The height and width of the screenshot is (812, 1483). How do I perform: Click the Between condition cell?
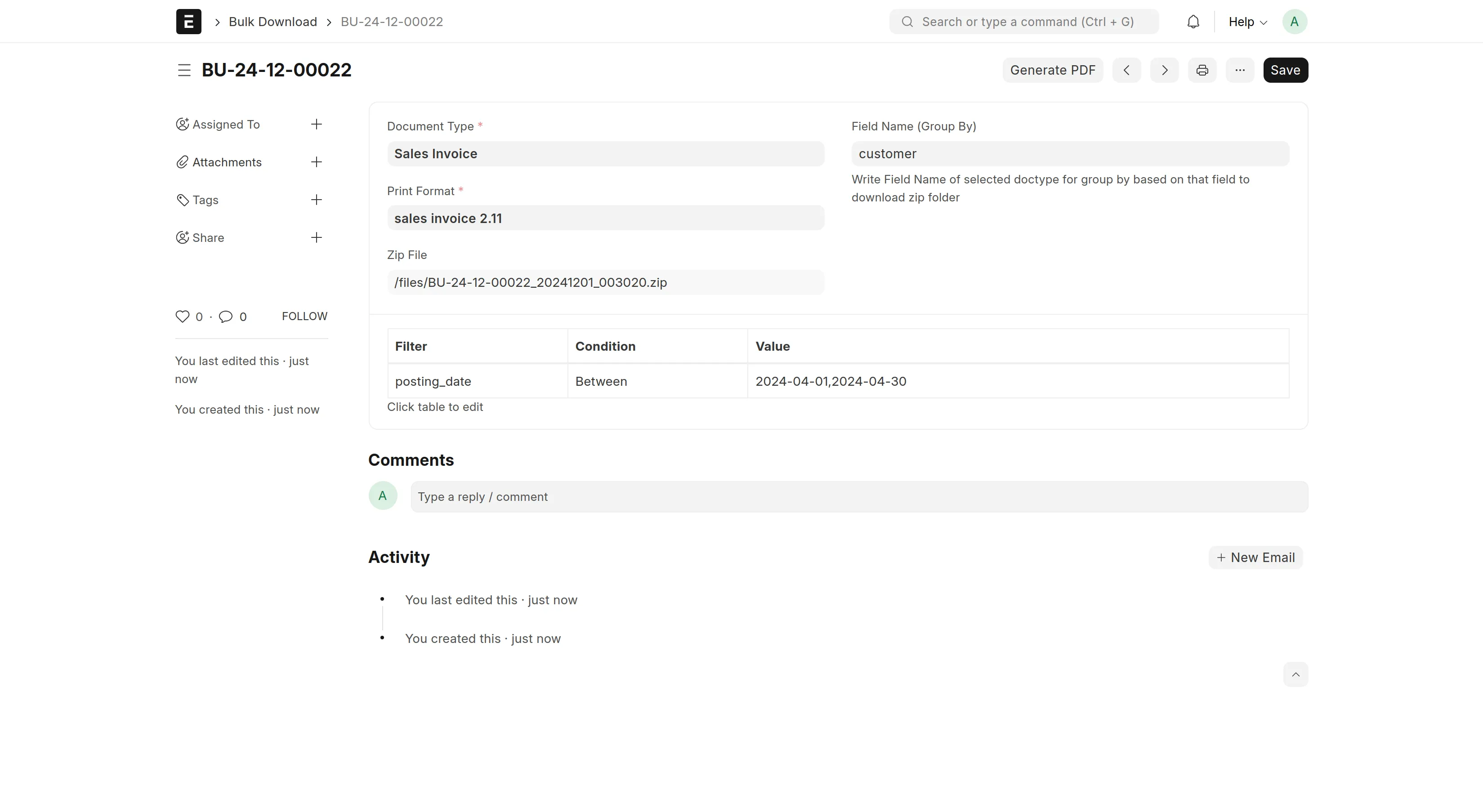657,381
